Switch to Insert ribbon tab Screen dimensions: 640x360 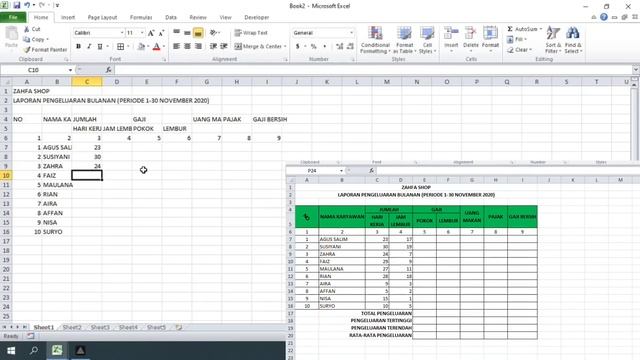[68, 17]
